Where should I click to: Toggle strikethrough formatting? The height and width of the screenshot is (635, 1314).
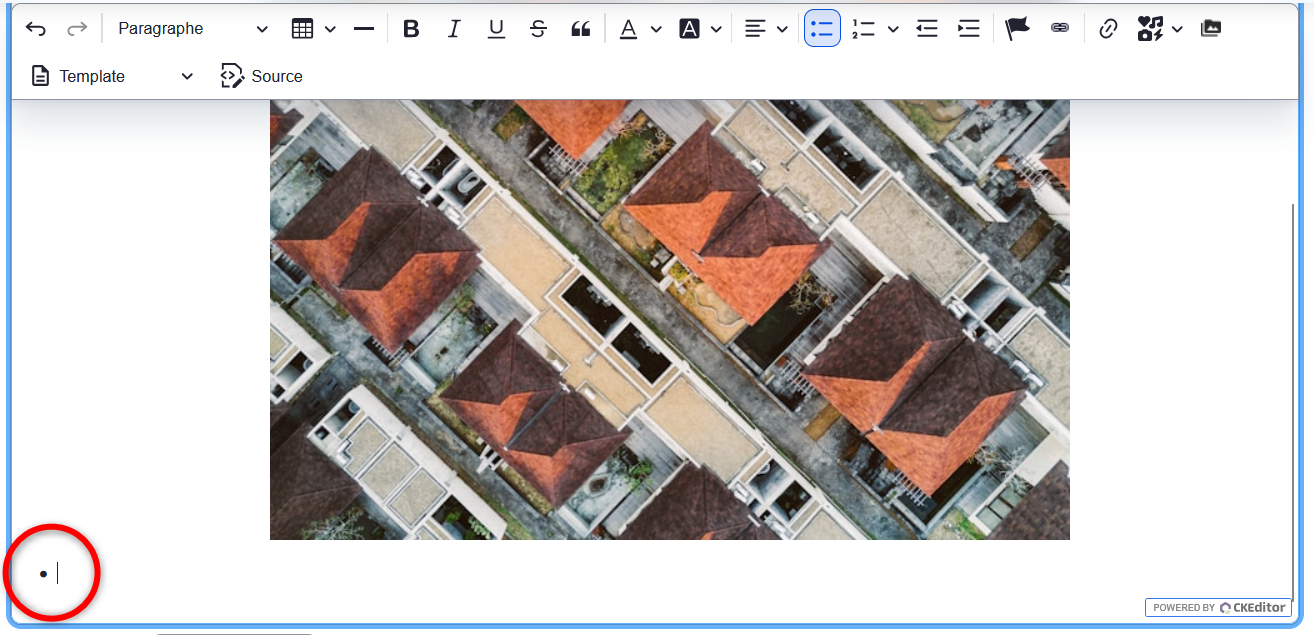(x=538, y=29)
